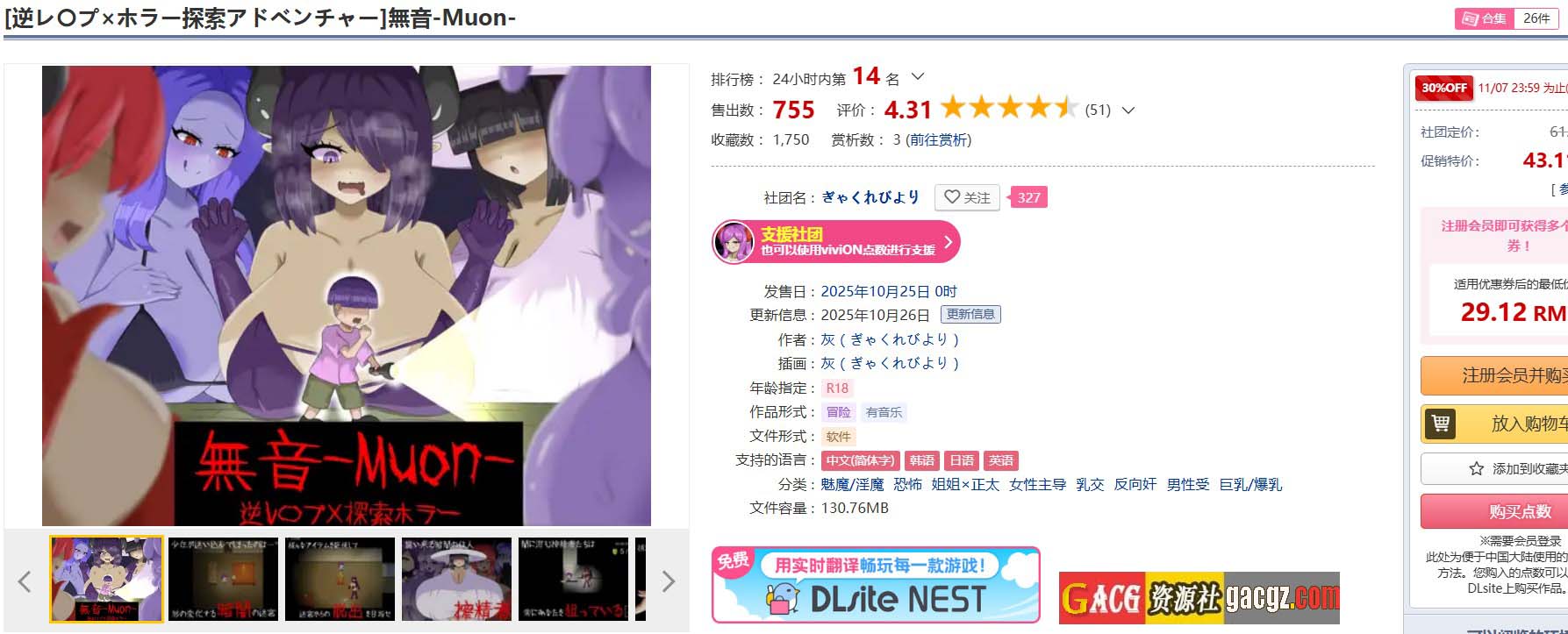The width and height of the screenshot is (1568, 634).
Task: Click the 前往赏析 review link
Action: pos(938,139)
